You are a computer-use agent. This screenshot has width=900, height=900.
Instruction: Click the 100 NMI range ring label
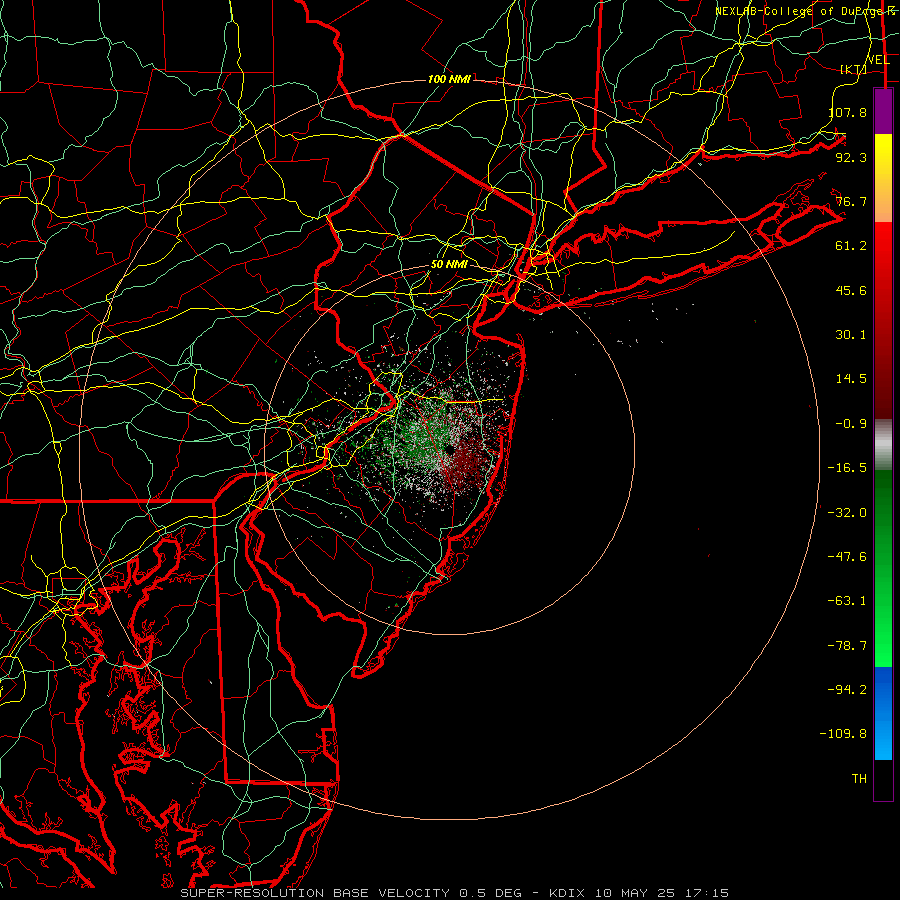tap(449, 79)
